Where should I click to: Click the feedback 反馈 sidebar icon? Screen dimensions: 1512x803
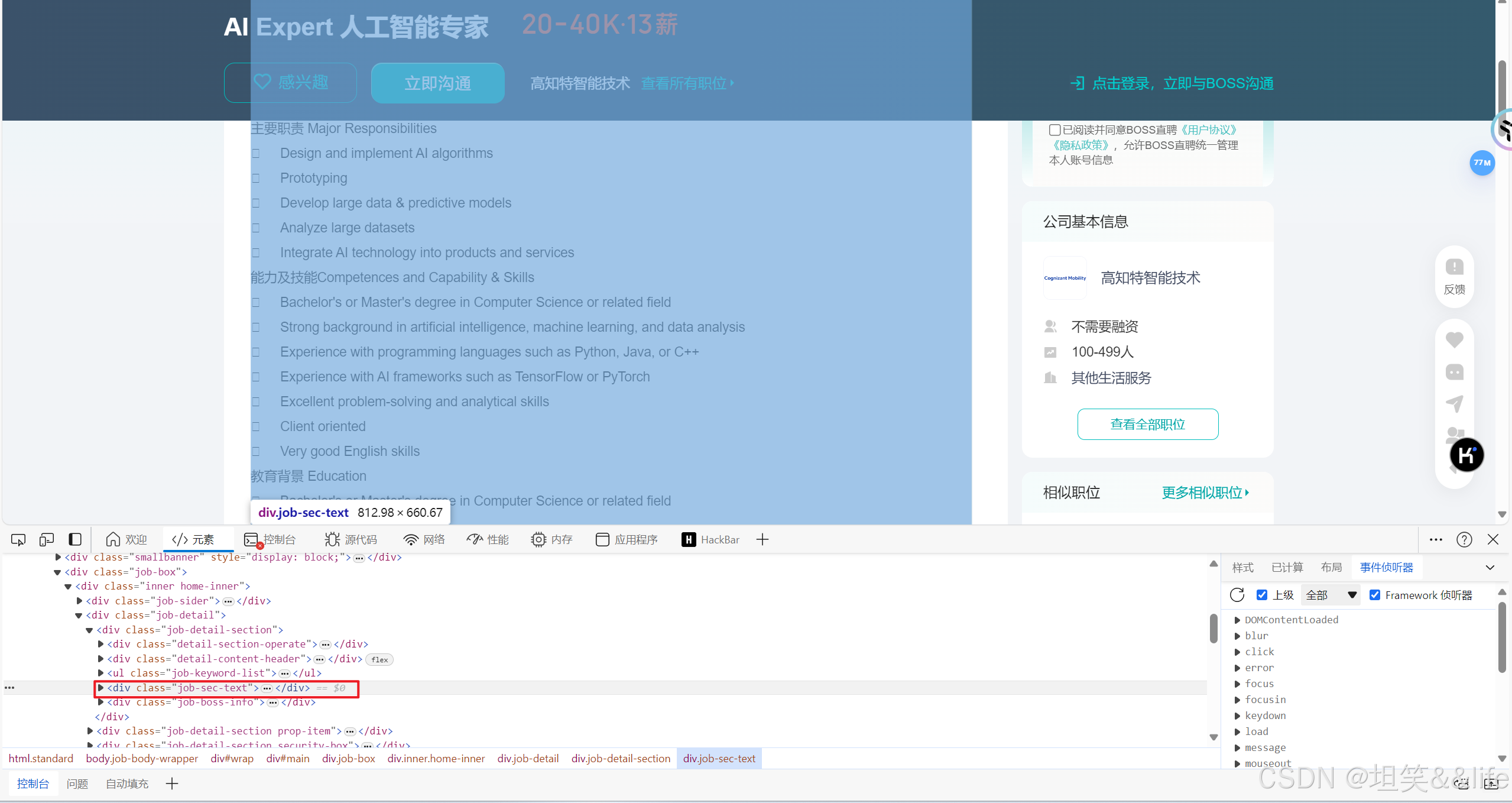pos(1454,276)
